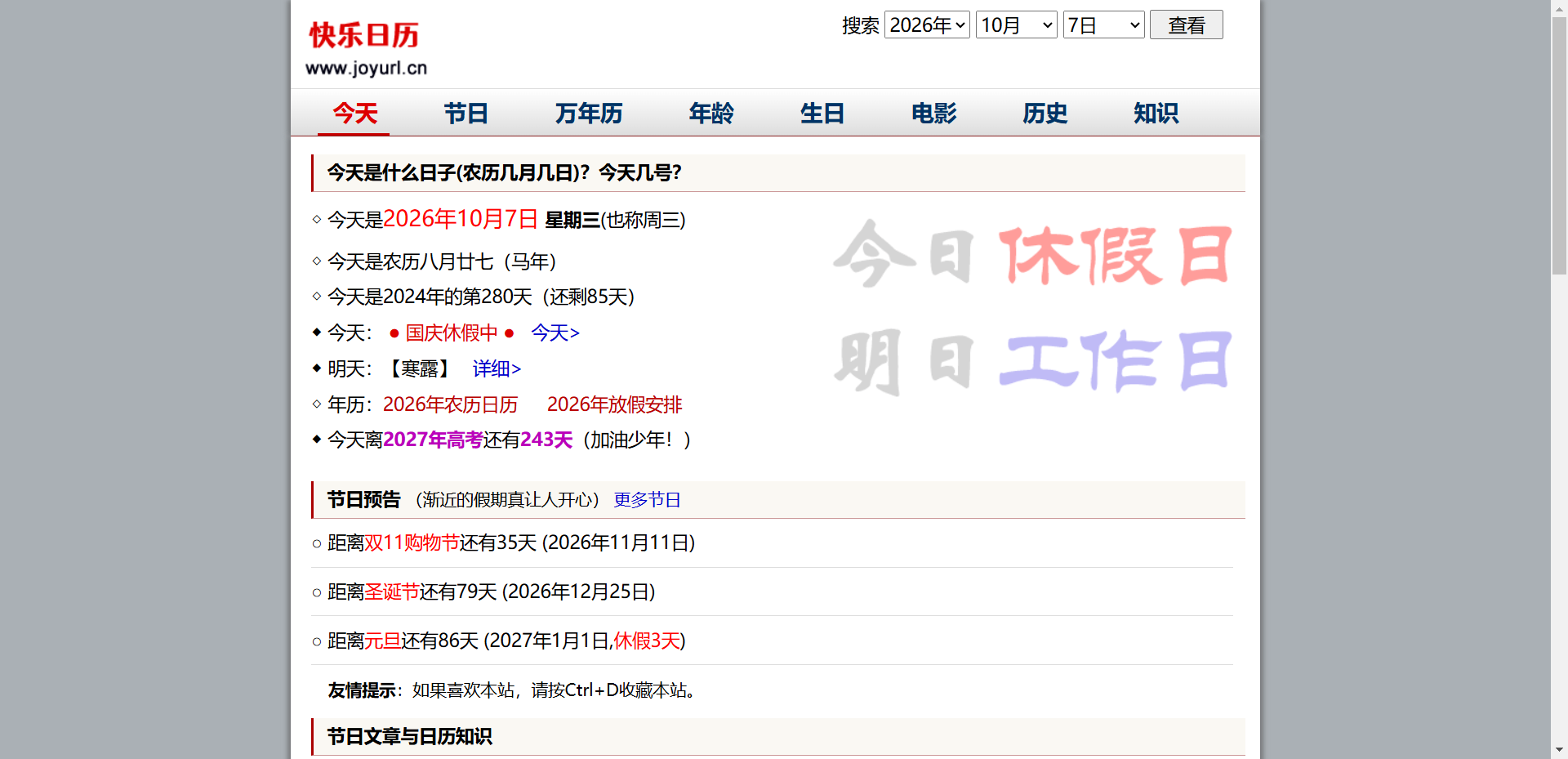Click the page scrollbar down arrow

1559,750
